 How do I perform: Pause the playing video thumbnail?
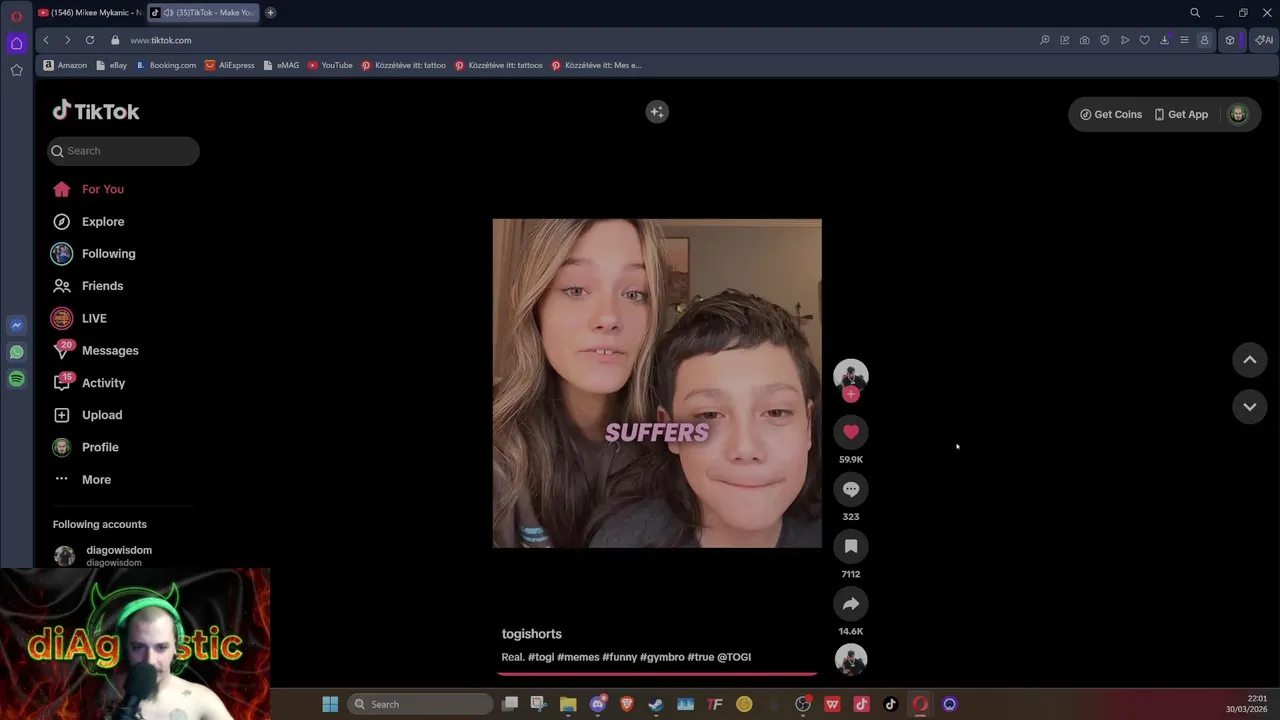tap(657, 383)
